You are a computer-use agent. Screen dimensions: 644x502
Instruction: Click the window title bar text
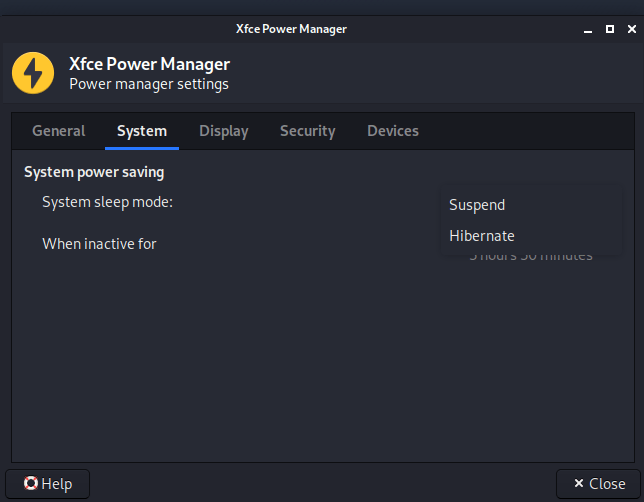pyautogui.click(x=322, y=30)
